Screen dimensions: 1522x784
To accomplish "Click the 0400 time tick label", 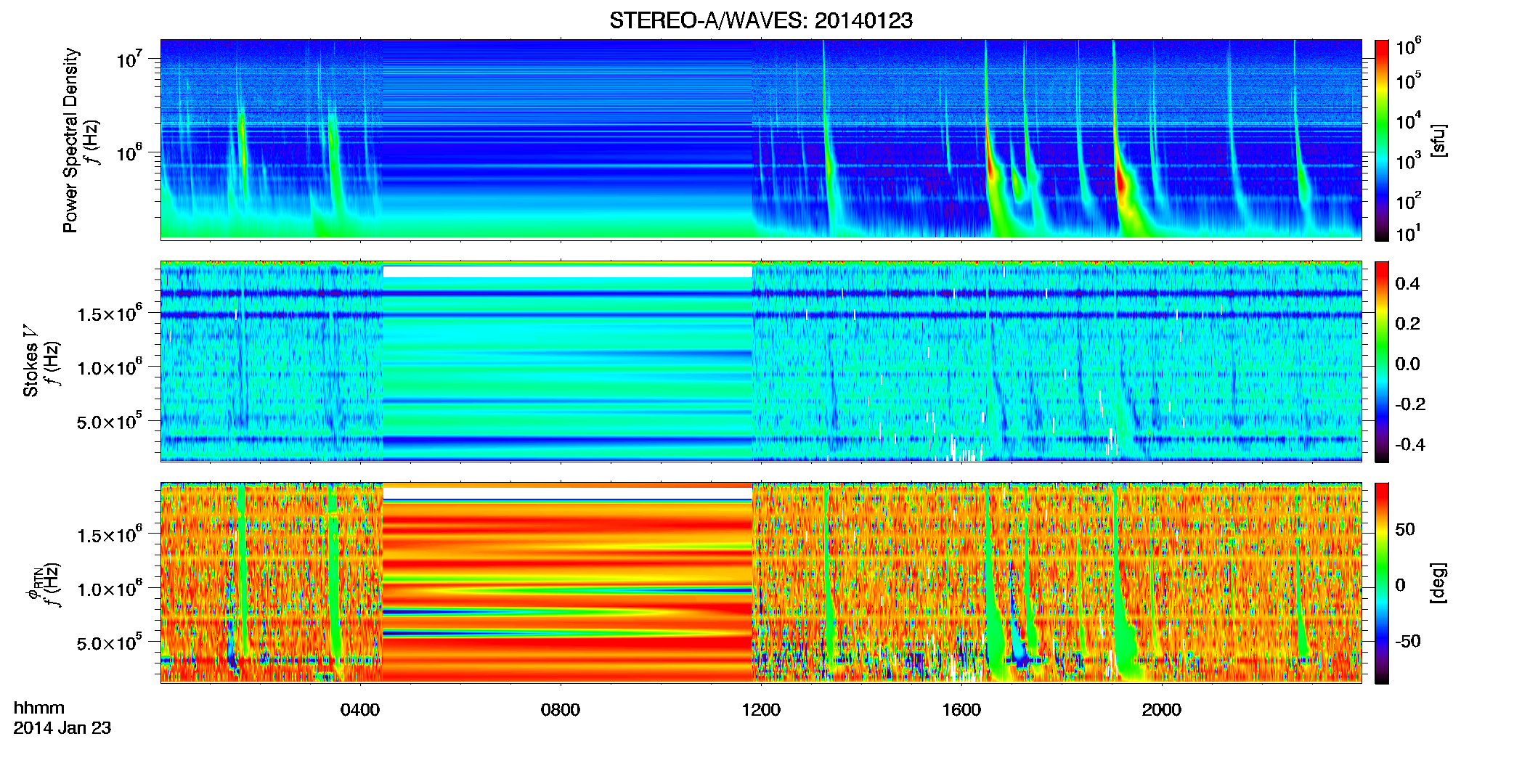I will (x=360, y=710).
